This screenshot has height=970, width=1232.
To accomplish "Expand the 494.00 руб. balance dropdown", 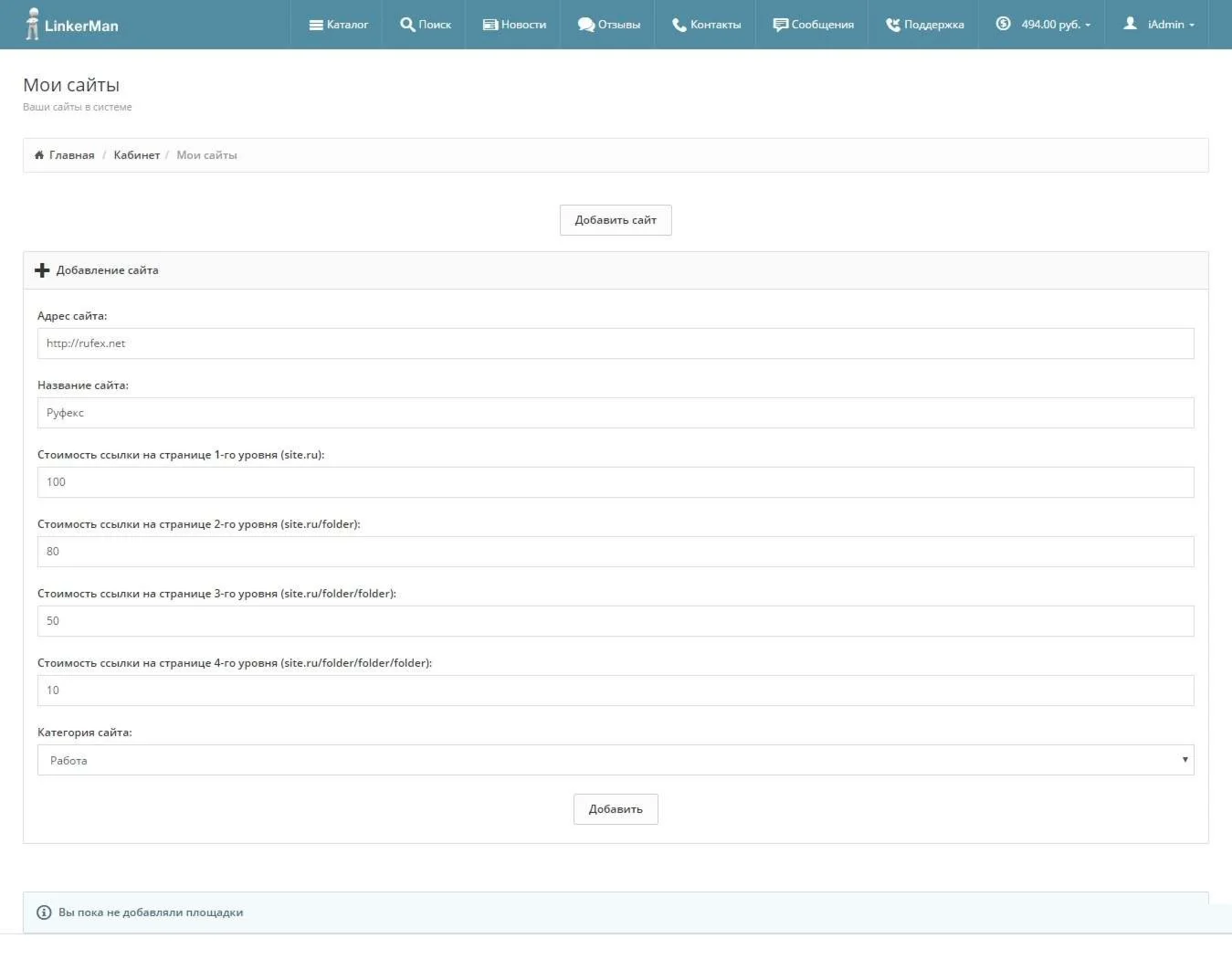I will click(x=1043, y=25).
